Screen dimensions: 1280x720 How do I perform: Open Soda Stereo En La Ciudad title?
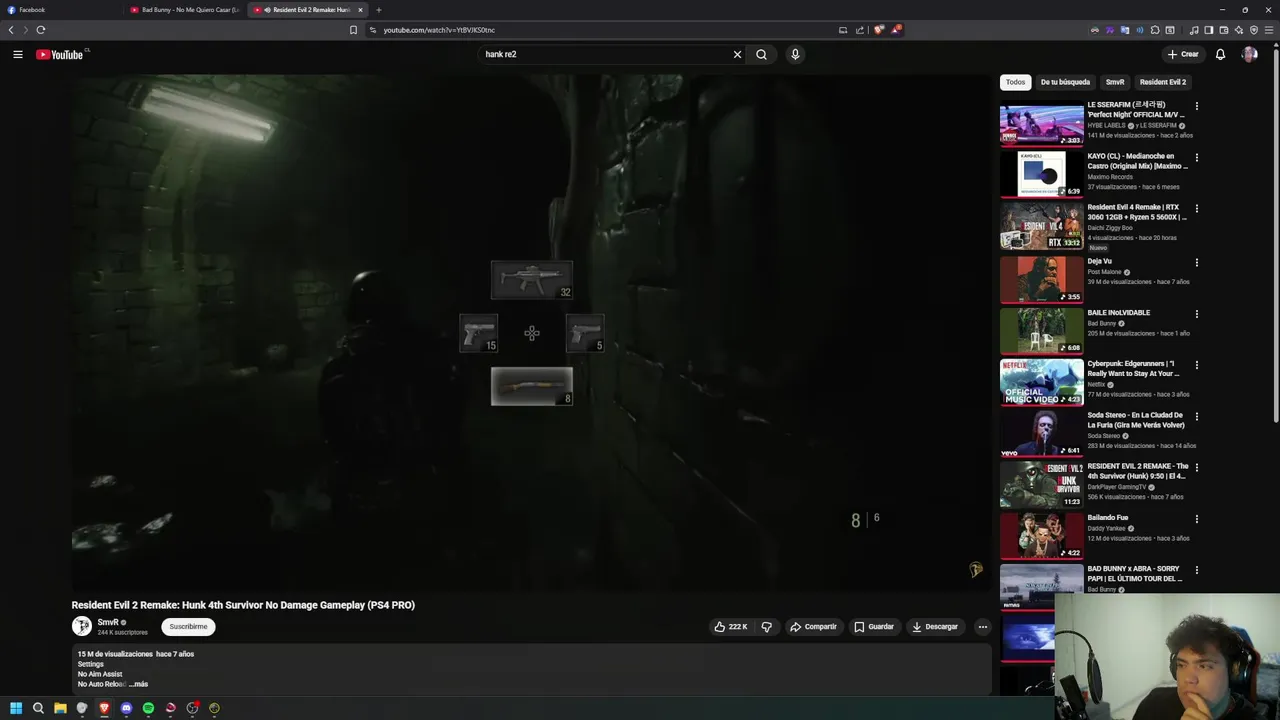[1135, 419]
